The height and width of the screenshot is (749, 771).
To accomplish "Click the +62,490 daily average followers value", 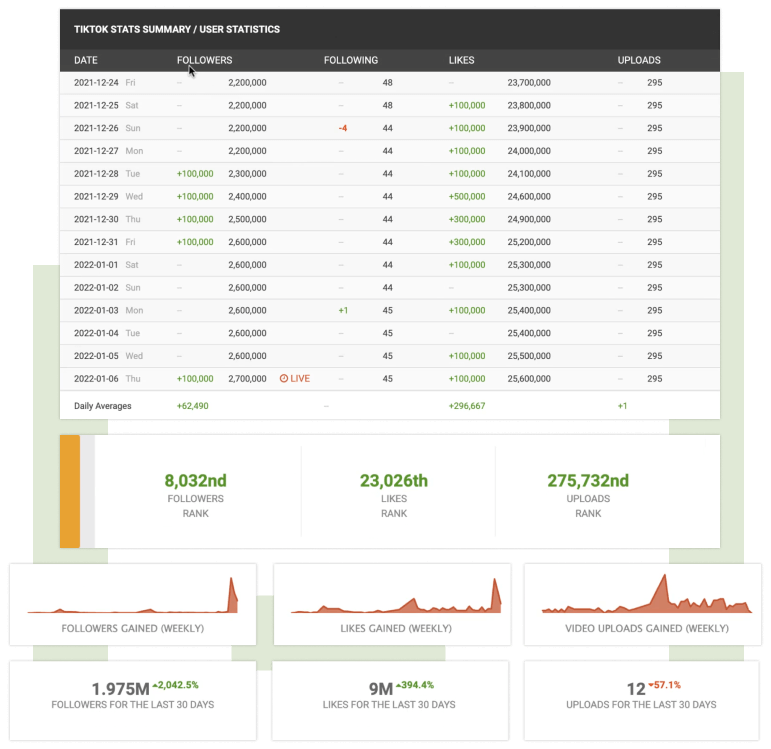I will pyautogui.click(x=195, y=406).
